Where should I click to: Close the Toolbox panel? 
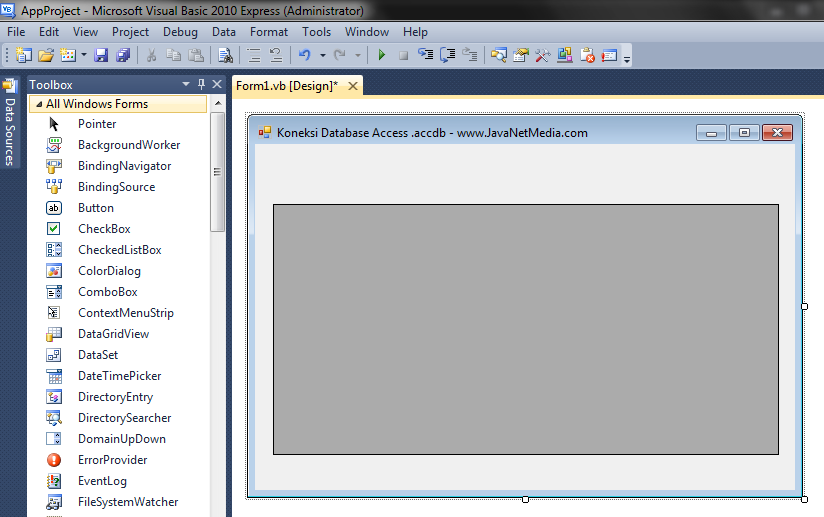tap(217, 84)
